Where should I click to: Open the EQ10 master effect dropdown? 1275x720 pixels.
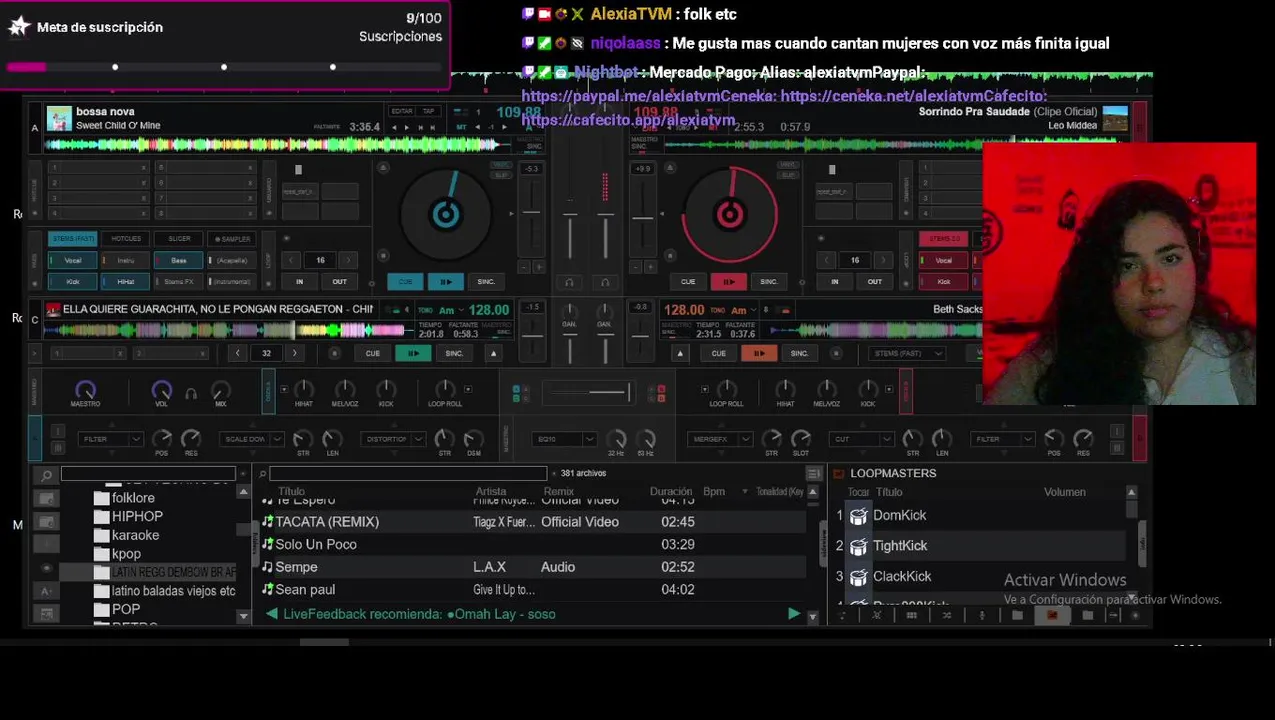point(564,439)
